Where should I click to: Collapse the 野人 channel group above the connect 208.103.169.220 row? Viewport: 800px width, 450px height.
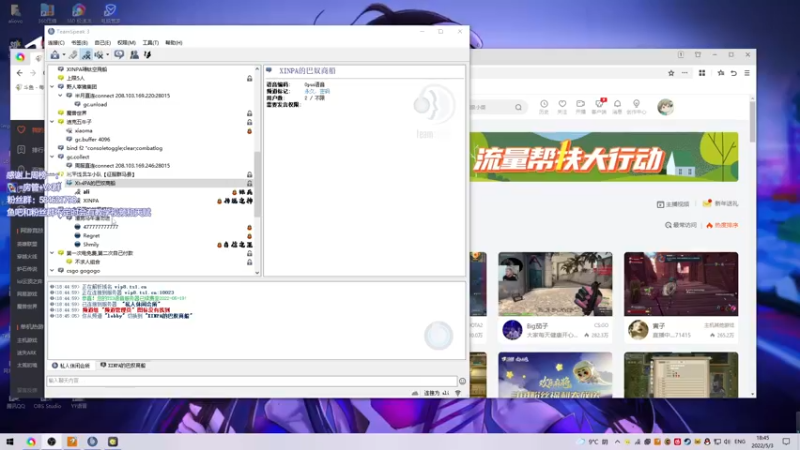point(52,87)
